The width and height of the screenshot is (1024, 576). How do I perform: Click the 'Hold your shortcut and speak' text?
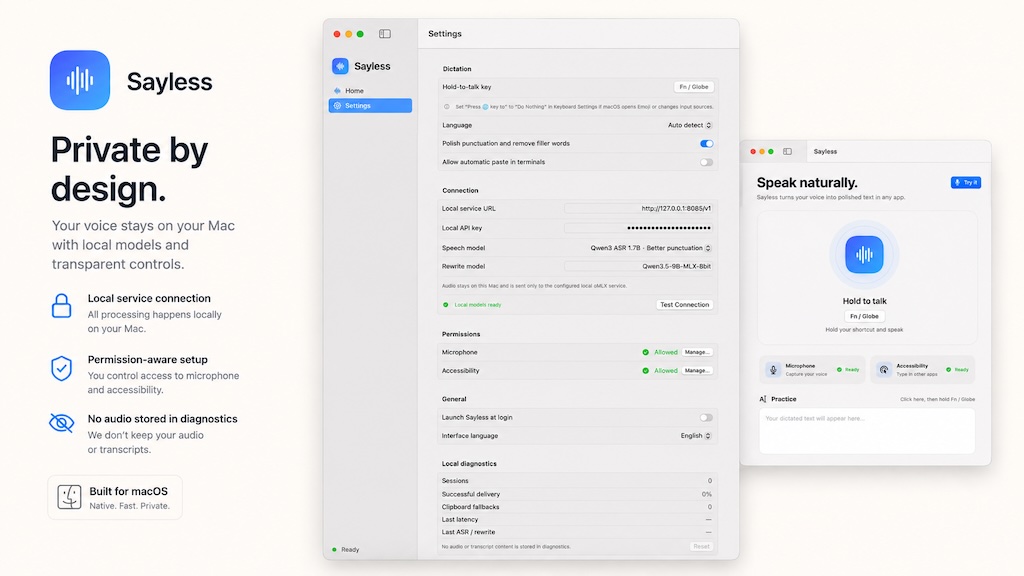(864, 330)
